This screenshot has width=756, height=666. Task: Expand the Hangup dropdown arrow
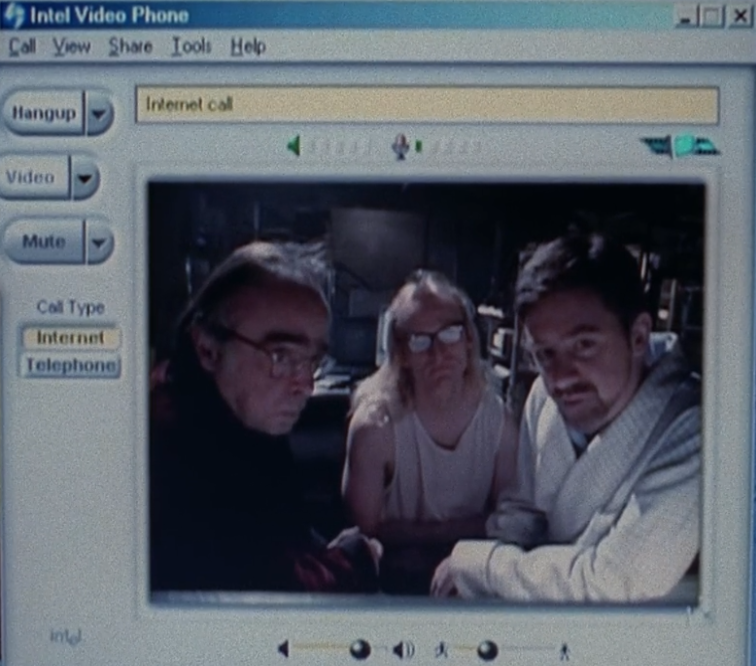pos(99,114)
